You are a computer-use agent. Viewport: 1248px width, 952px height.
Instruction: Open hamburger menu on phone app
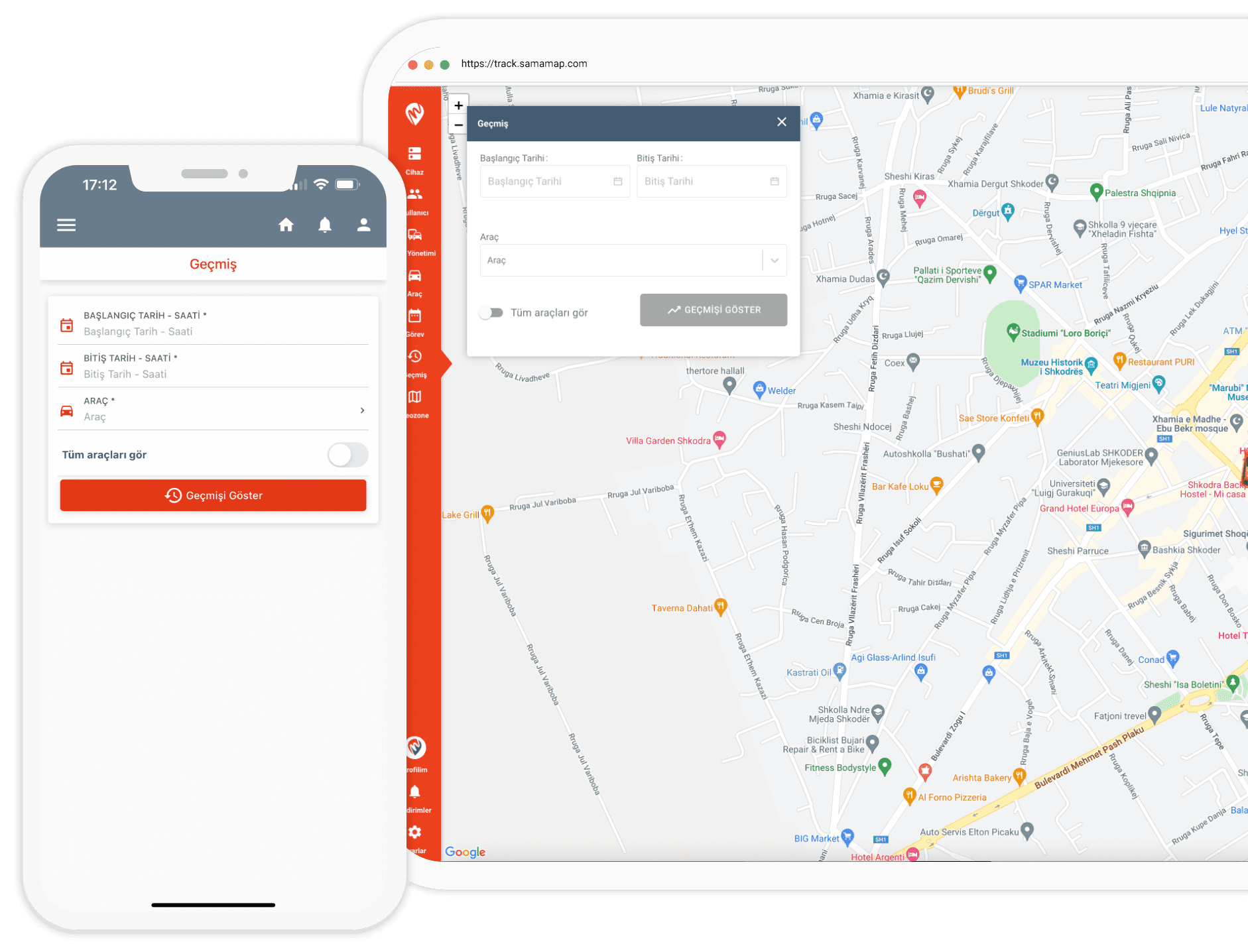coord(66,225)
